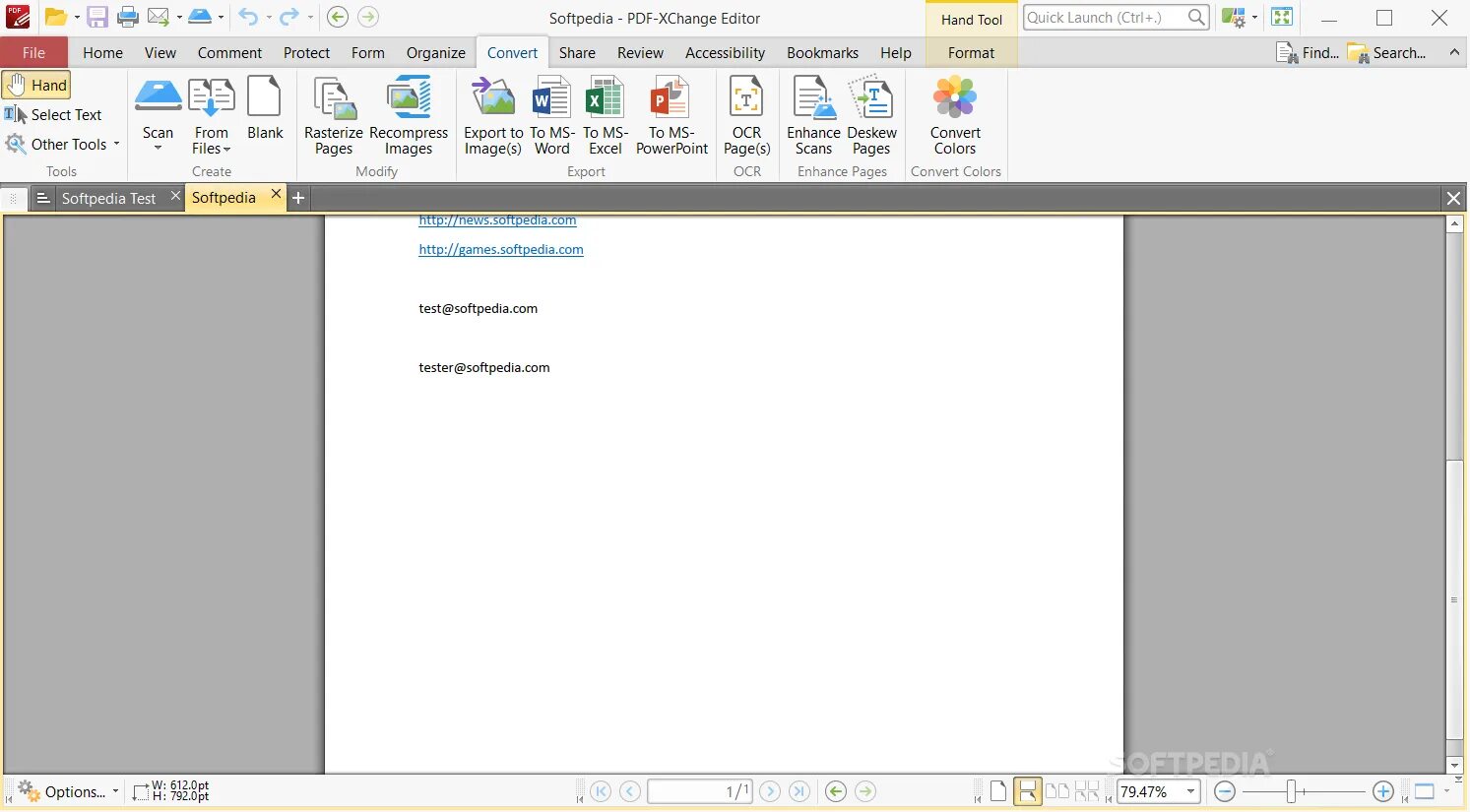Enable continuous page layout
The image size is (1470, 812).
1028,791
